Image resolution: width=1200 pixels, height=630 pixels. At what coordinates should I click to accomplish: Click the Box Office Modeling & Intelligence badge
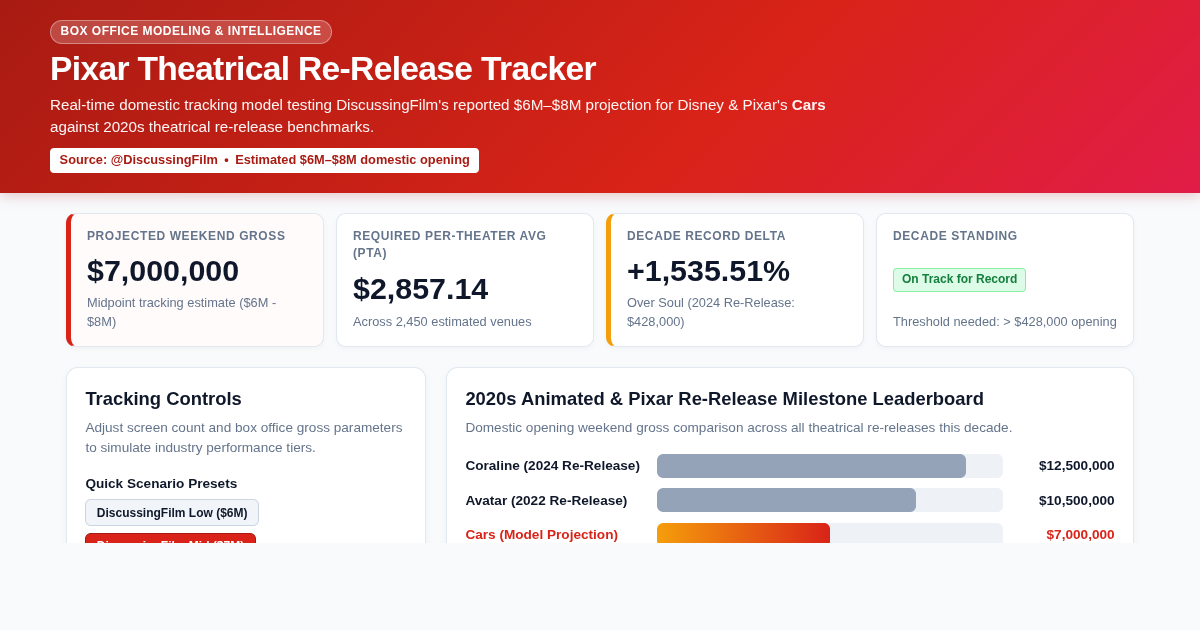(191, 32)
